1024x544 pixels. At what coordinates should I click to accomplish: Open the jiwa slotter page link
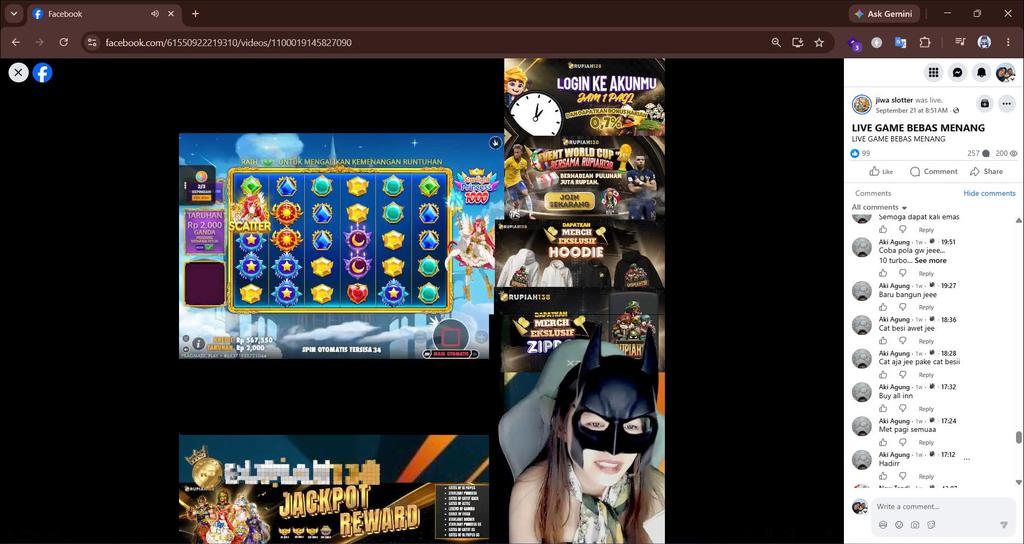coord(894,100)
